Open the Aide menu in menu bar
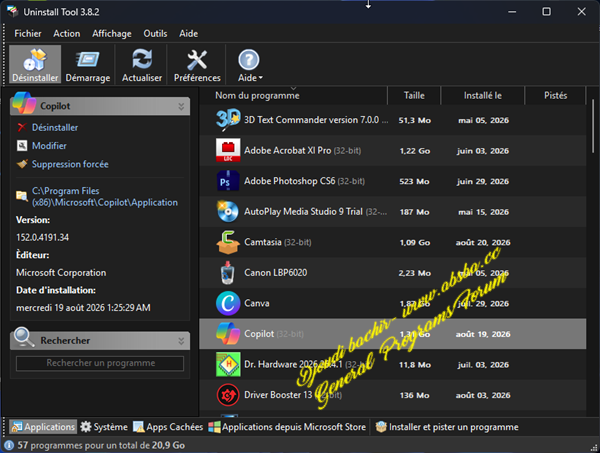The width and height of the screenshot is (600, 453). tap(188, 34)
